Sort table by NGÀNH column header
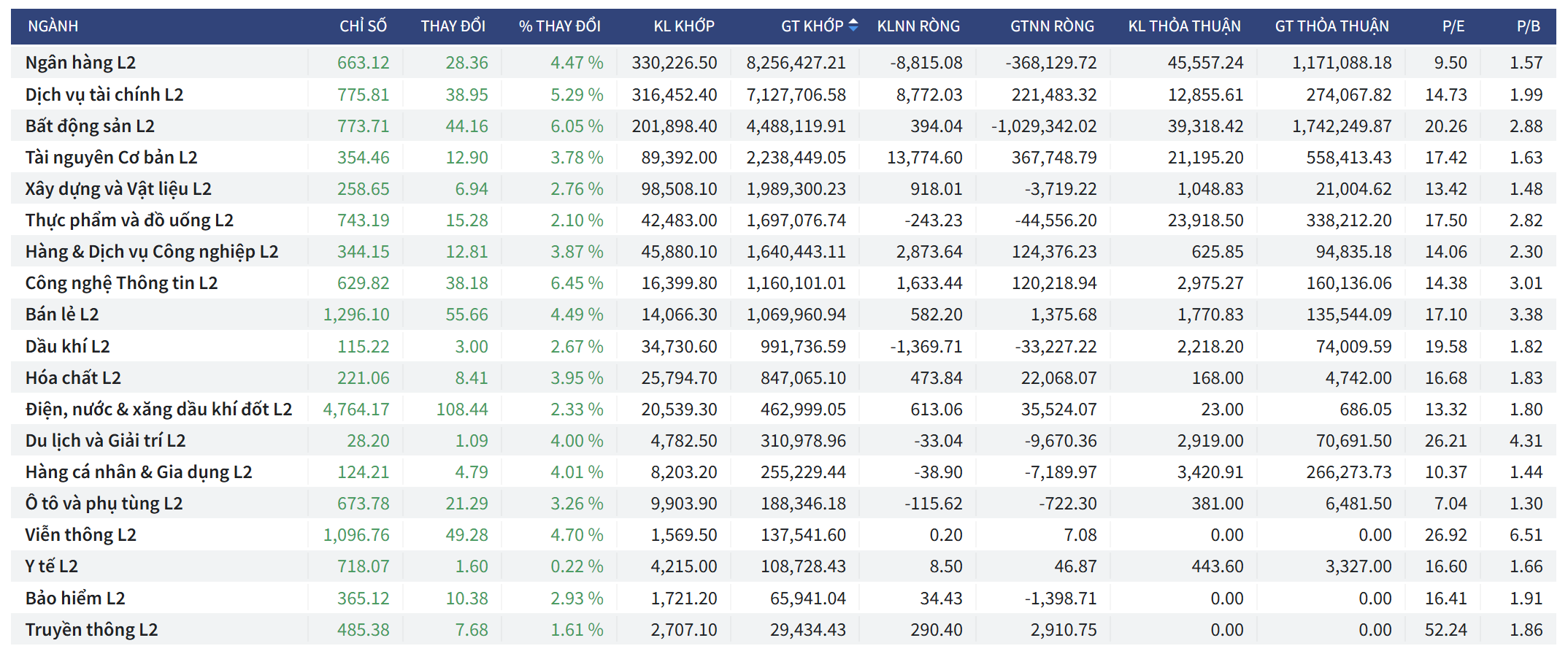 click(53, 26)
